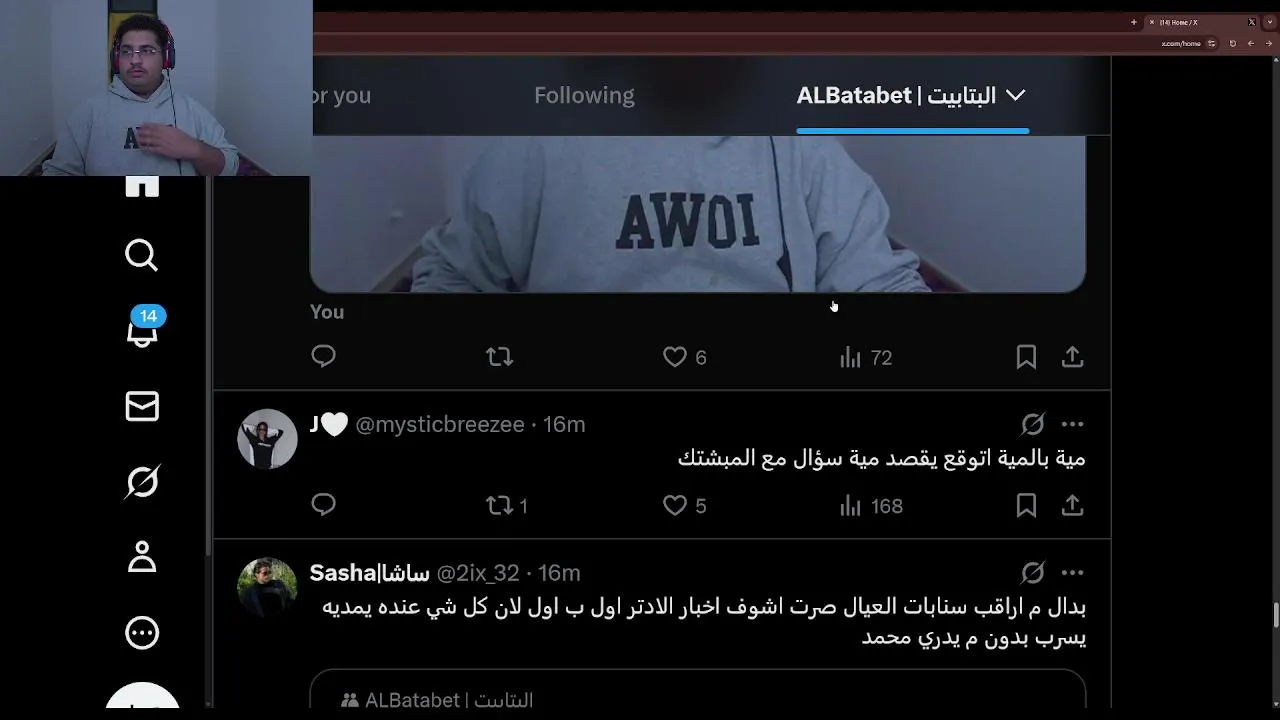The image size is (1280, 720).
Task: Open the @2ix_32 profile handle
Action: tap(478, 573)
